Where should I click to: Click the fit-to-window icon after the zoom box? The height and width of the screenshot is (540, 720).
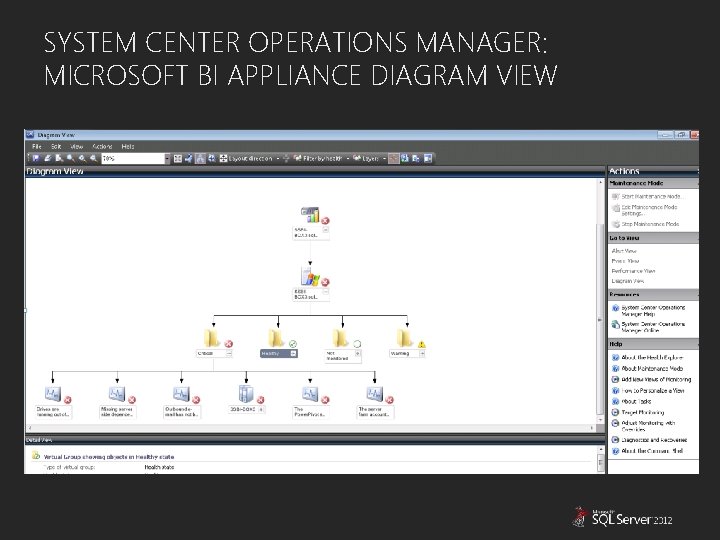[178, 158]
